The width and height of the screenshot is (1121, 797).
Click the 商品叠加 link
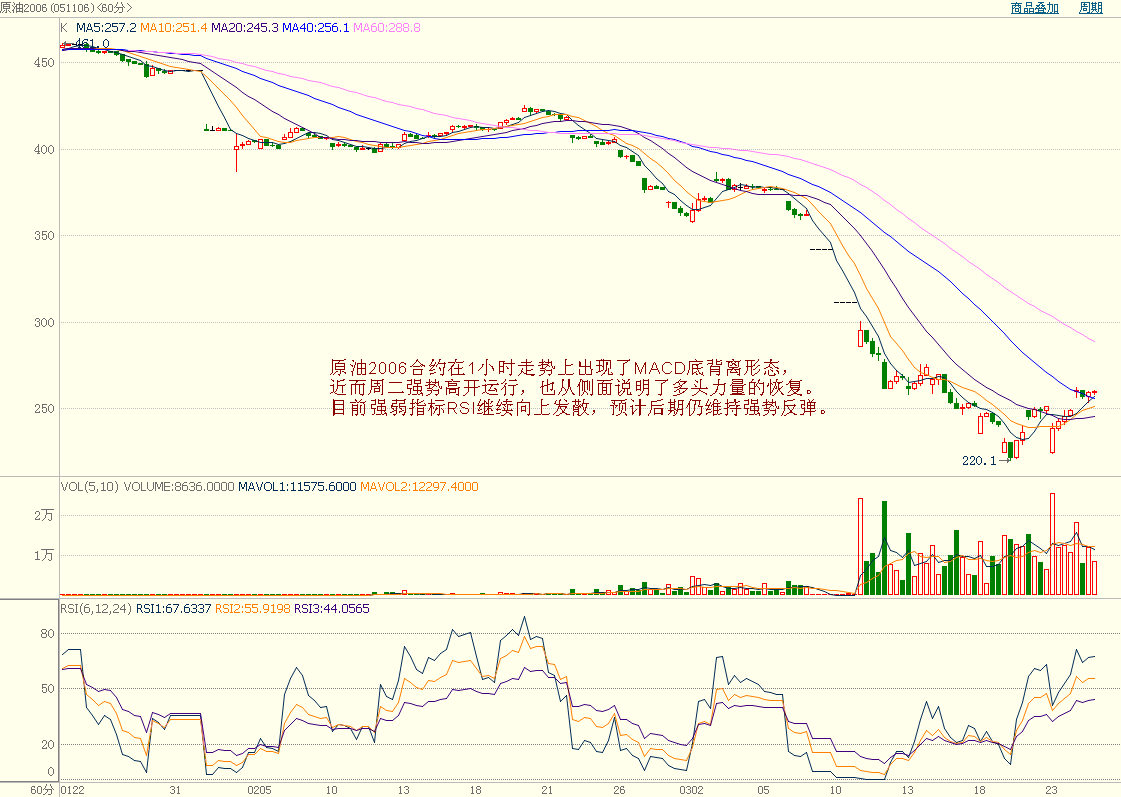click(x=1034, y=8)
